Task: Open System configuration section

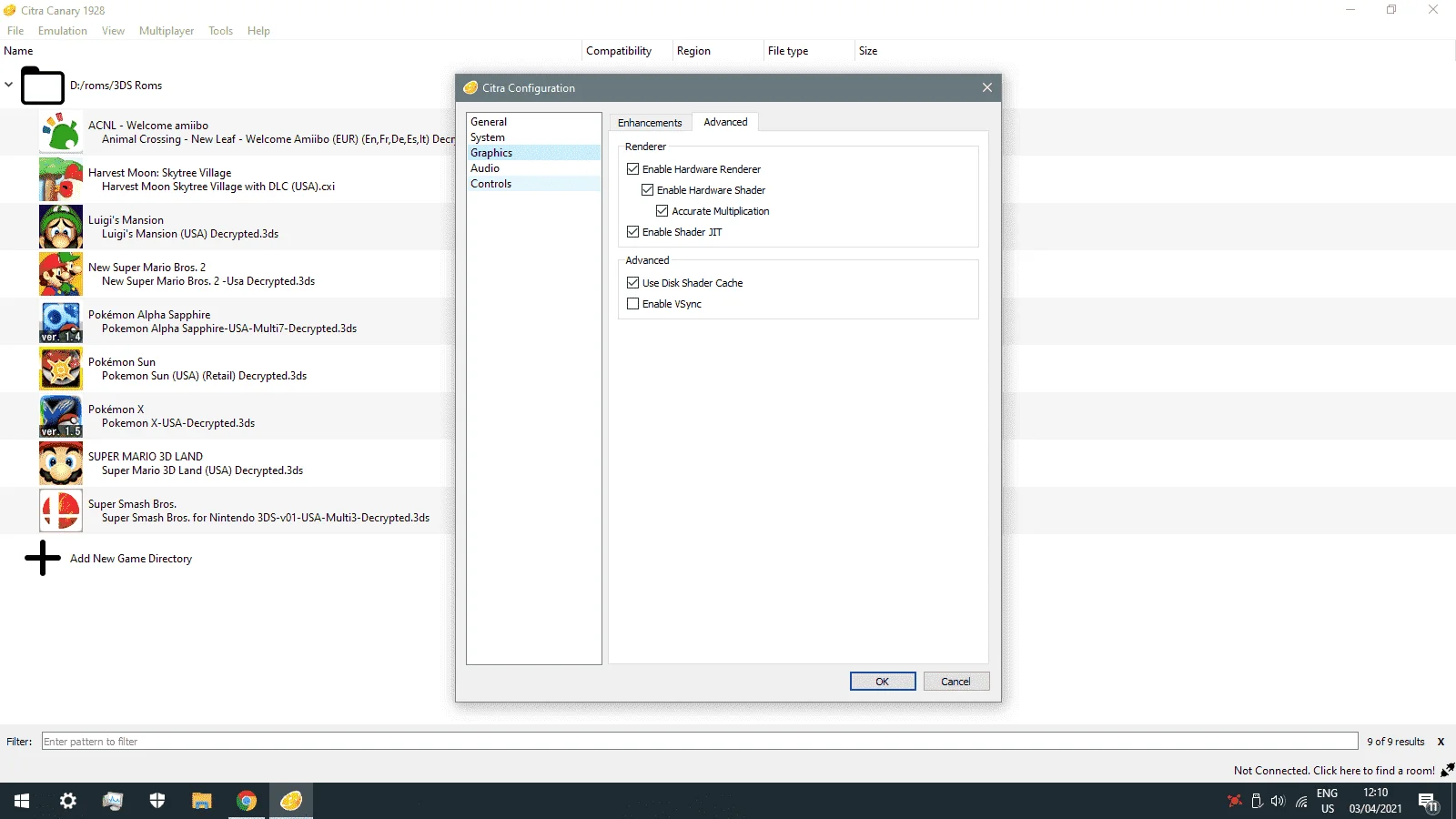Action: pyautogui.click(x=533, y=137)
